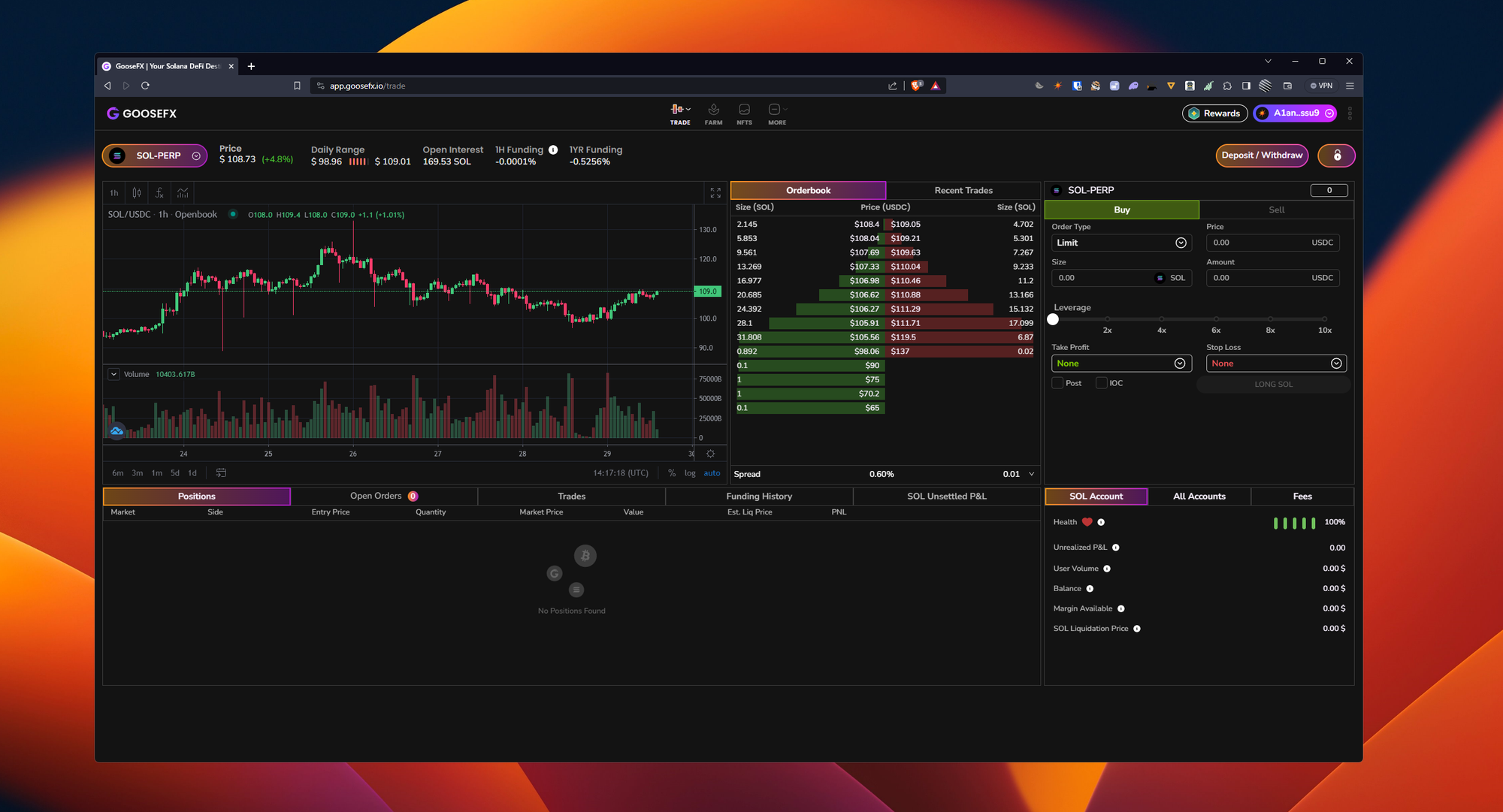This screenshot has width=1503, height=812.
Task: Click the Deposit / Withdraw button
Action: click(1262, 155)
